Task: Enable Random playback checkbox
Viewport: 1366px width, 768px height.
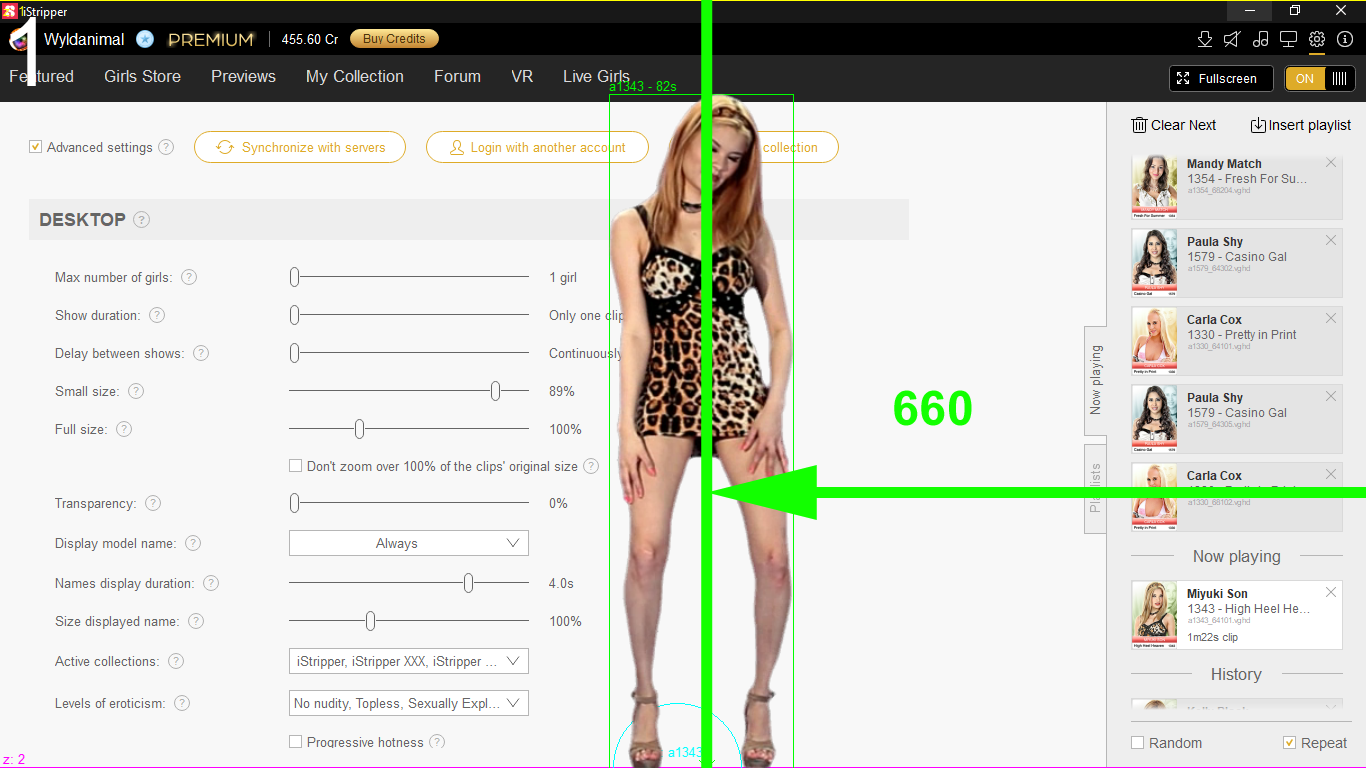Action: 1138,743
